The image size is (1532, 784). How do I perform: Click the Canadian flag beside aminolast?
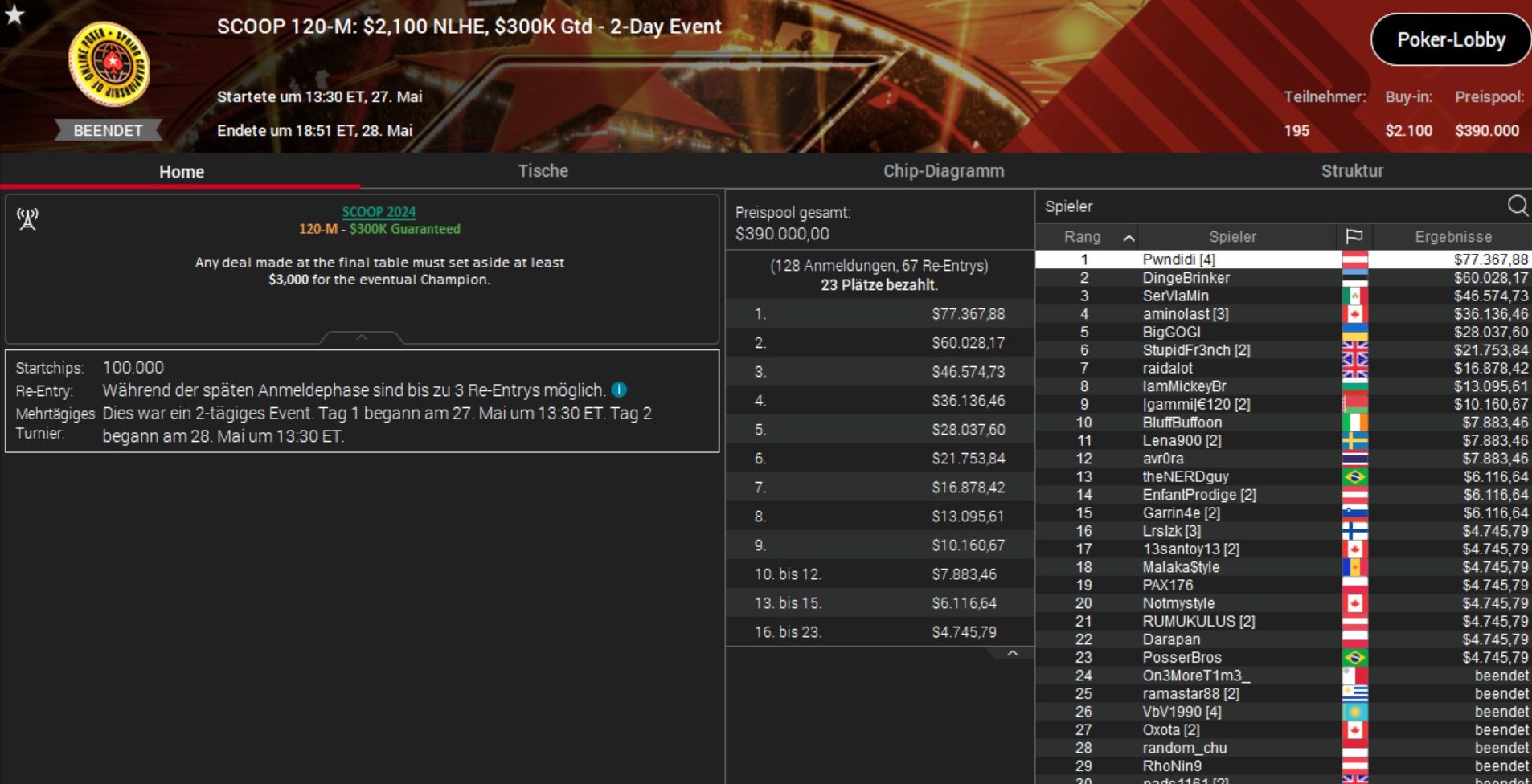point(1354,314)
